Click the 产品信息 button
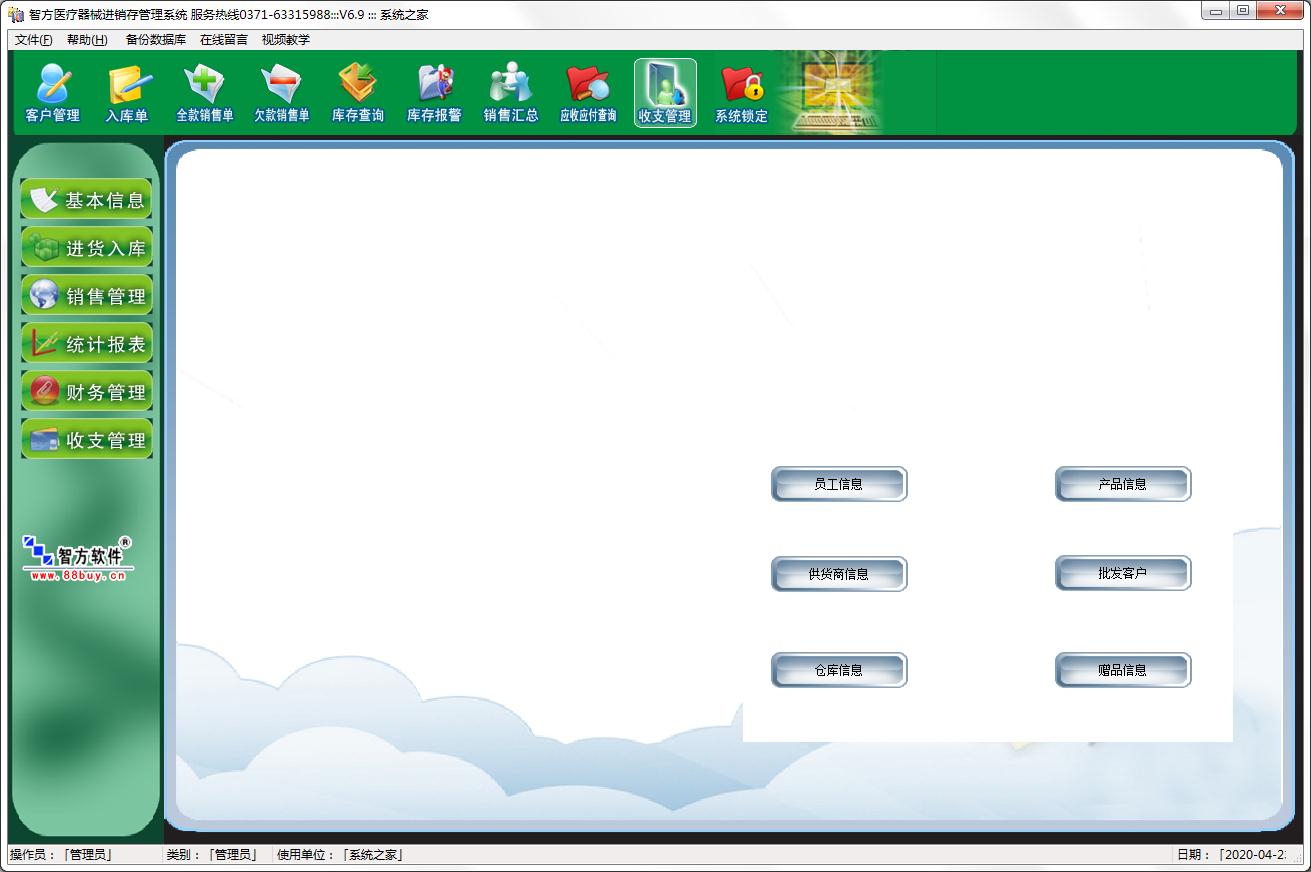 point(1123,484)
